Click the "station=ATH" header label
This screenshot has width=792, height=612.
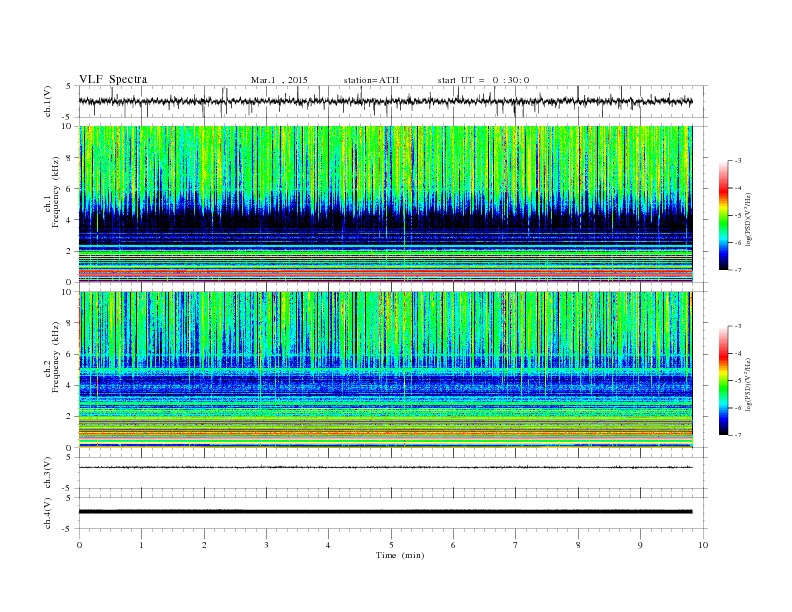pyautogui.click(x=371, y=80)
